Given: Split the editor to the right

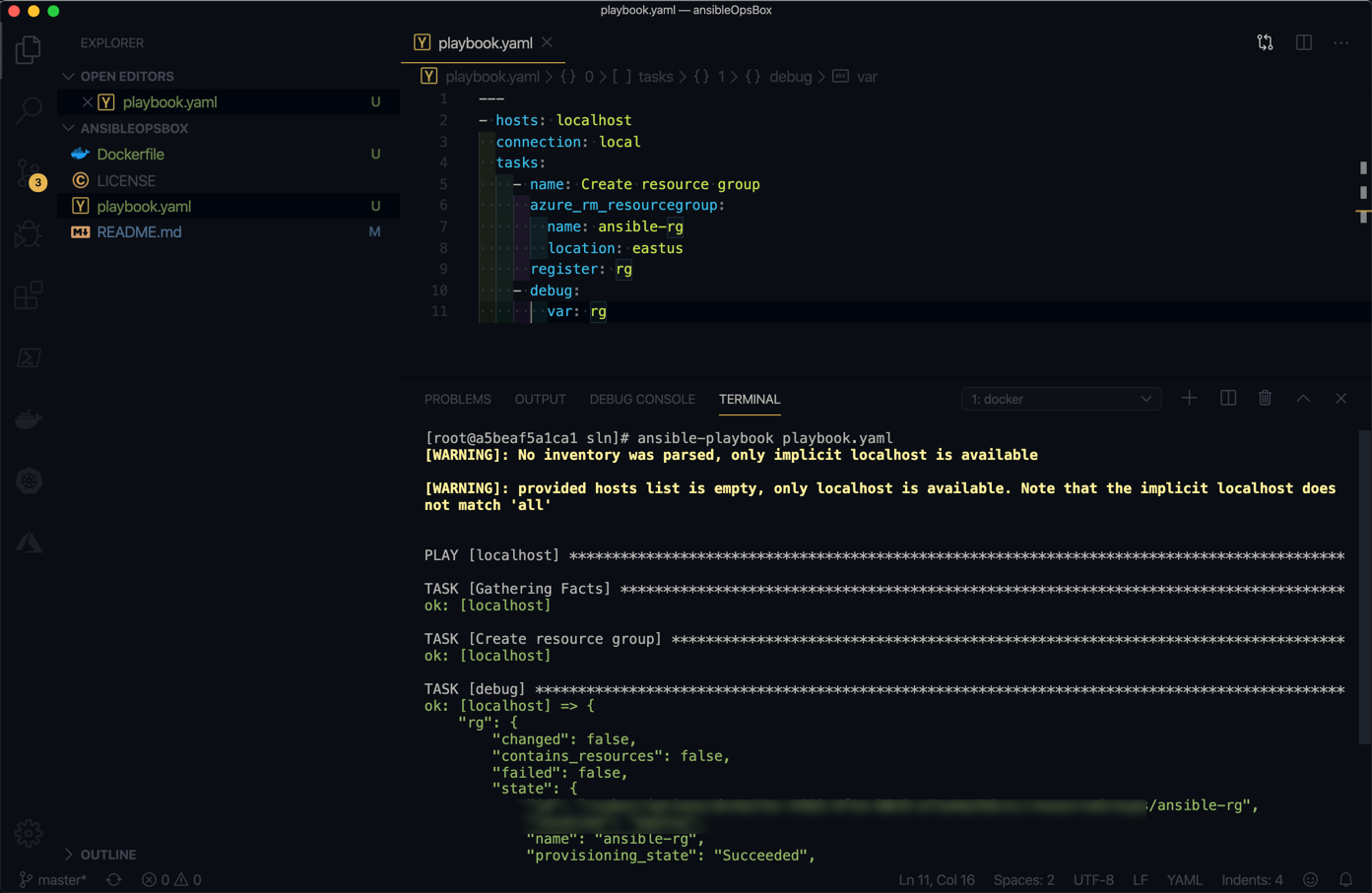Looking at the screenshot, I should (1303, 42).
